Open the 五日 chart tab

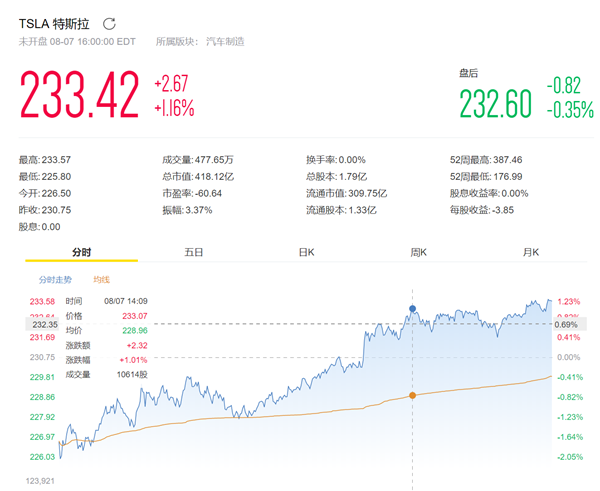[194, 253]
